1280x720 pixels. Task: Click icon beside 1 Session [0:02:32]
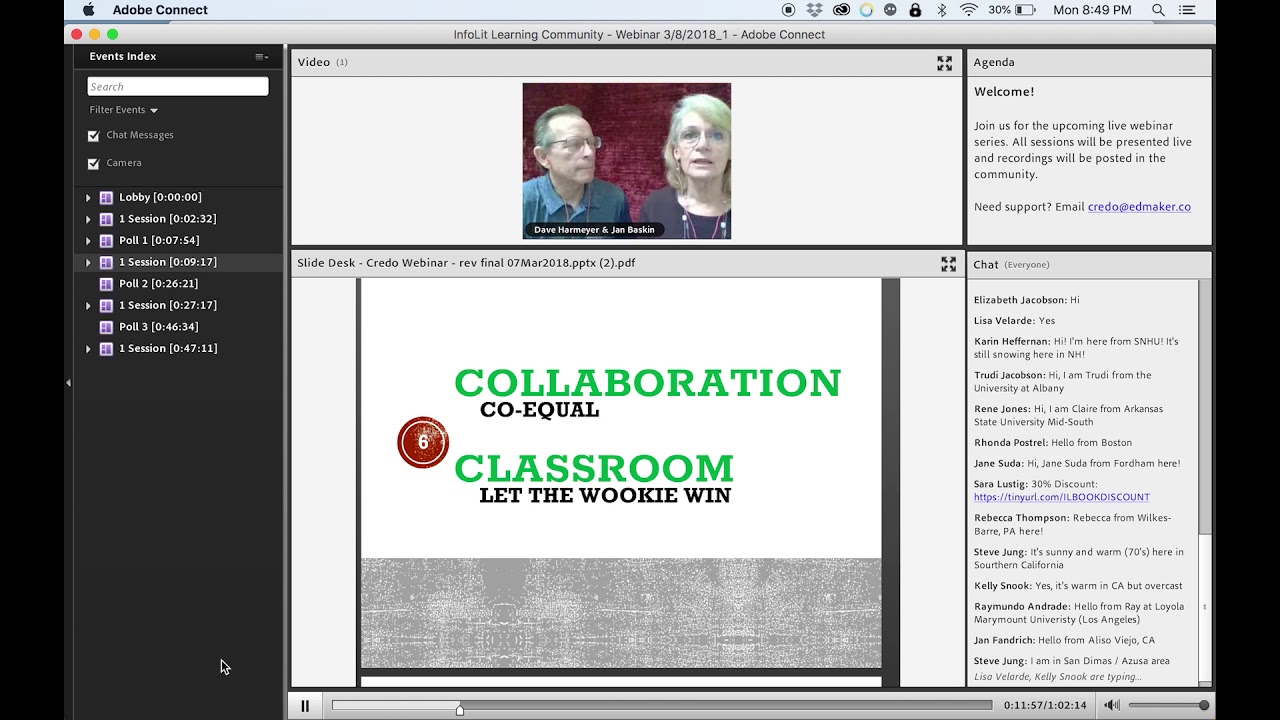pos(106,219)
